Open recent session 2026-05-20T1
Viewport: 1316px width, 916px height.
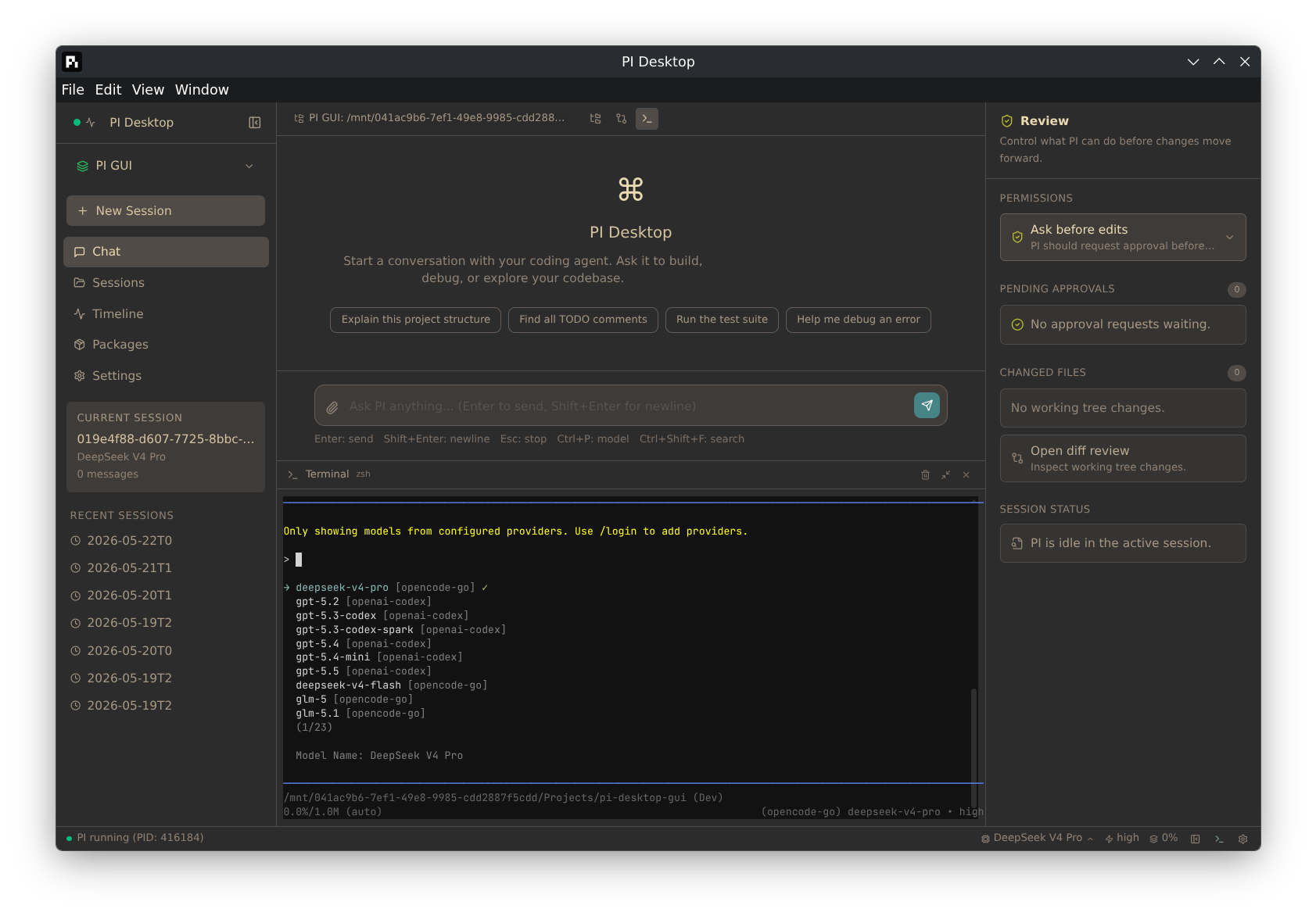[166, 596]
